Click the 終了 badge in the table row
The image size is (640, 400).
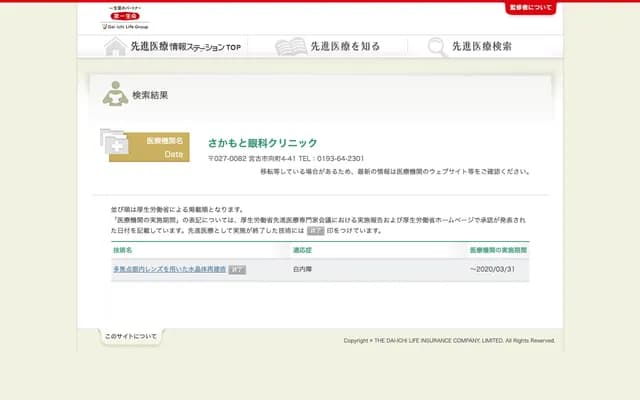(x=236, y=270)
